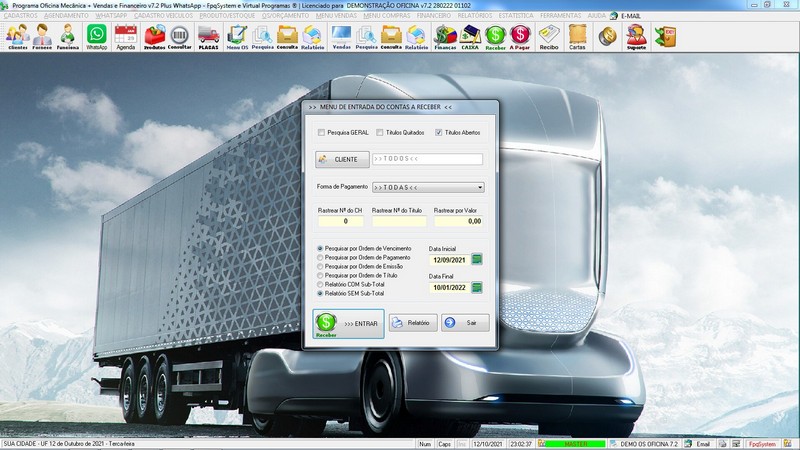Check the Títulos Quitados checkbox
This screenshot has height=450, width=800.
coord(380,133)
